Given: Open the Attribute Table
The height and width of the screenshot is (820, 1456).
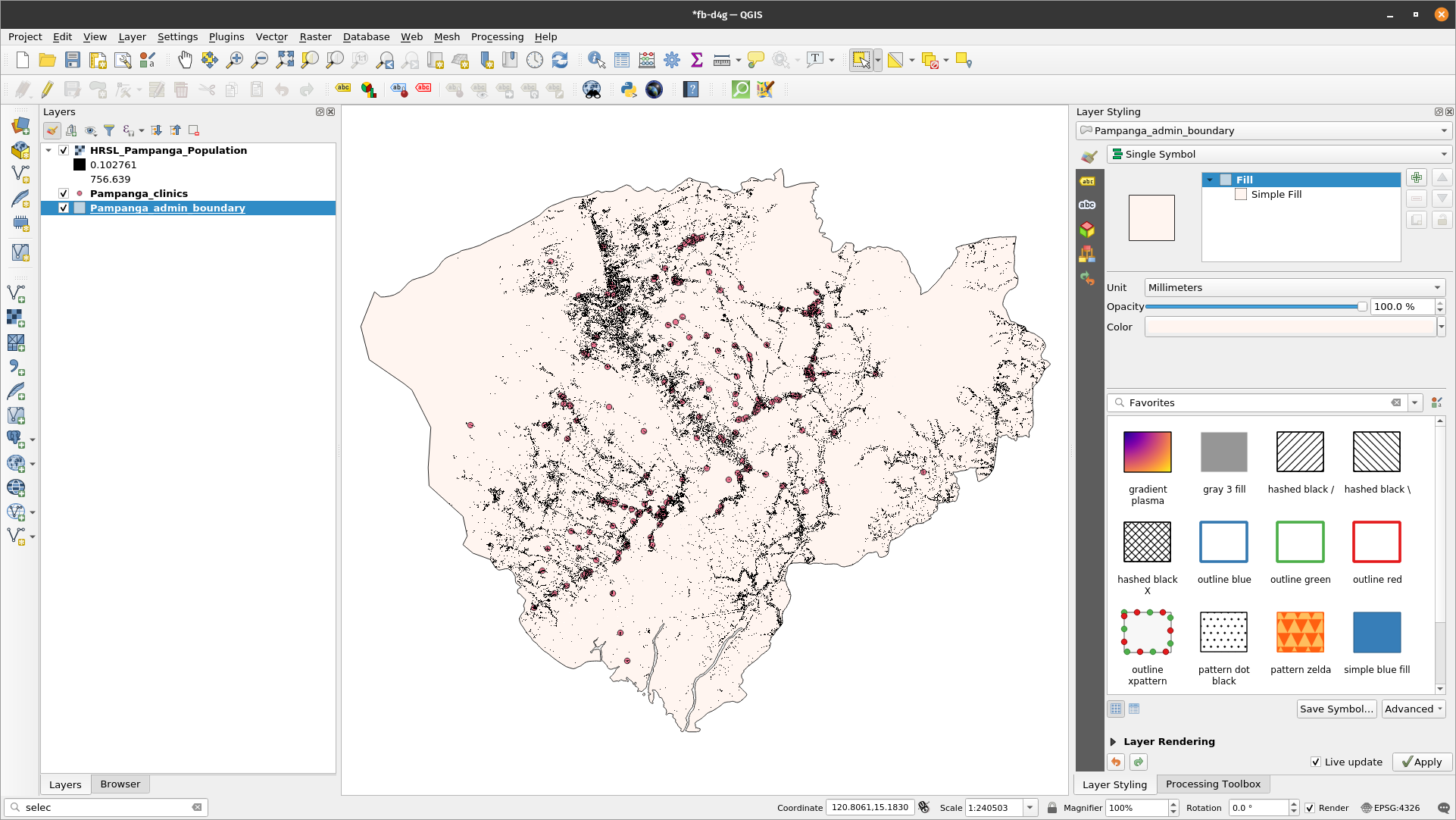Looking at the screenshot, I should pyautogui.click(x=621, y=60).
